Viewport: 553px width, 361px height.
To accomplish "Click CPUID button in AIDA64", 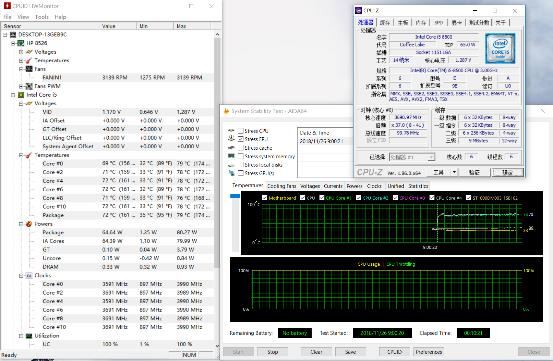I will click(394, 352).
